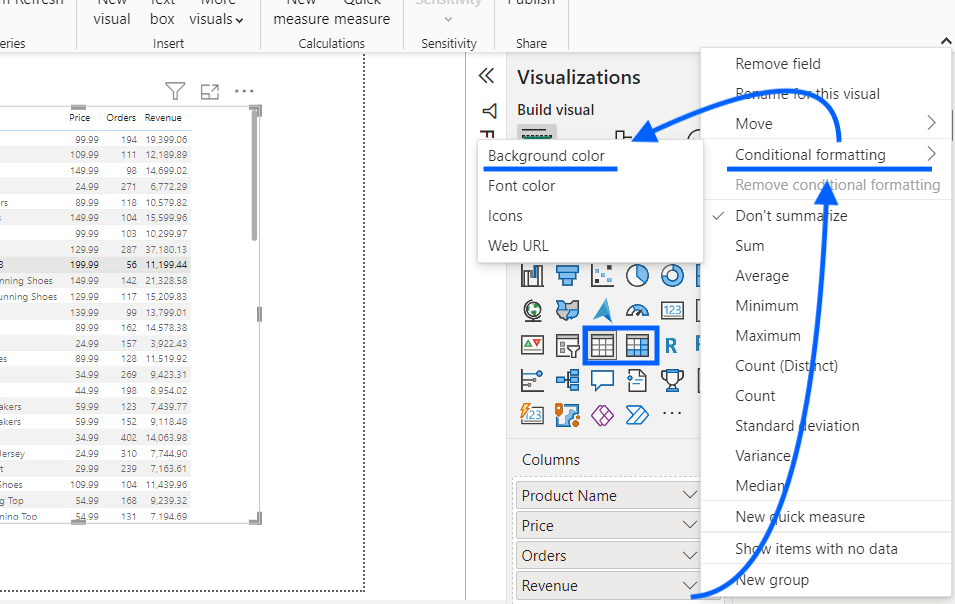Select the Slicer visual icon
955x604 pixels.
click(567, 346)
